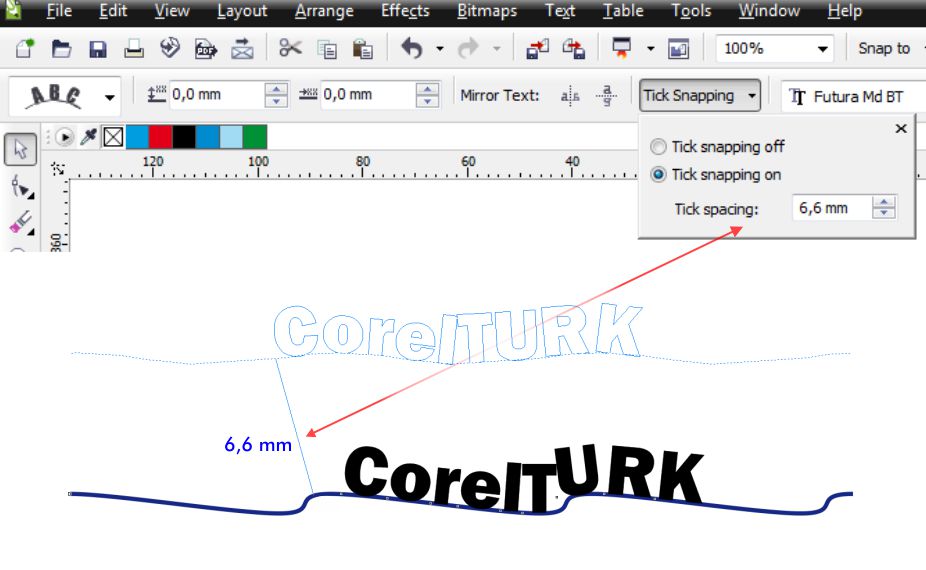Screen dimensions: 926x570
Task: Open the Window menu
Action: tap(769, 11)
